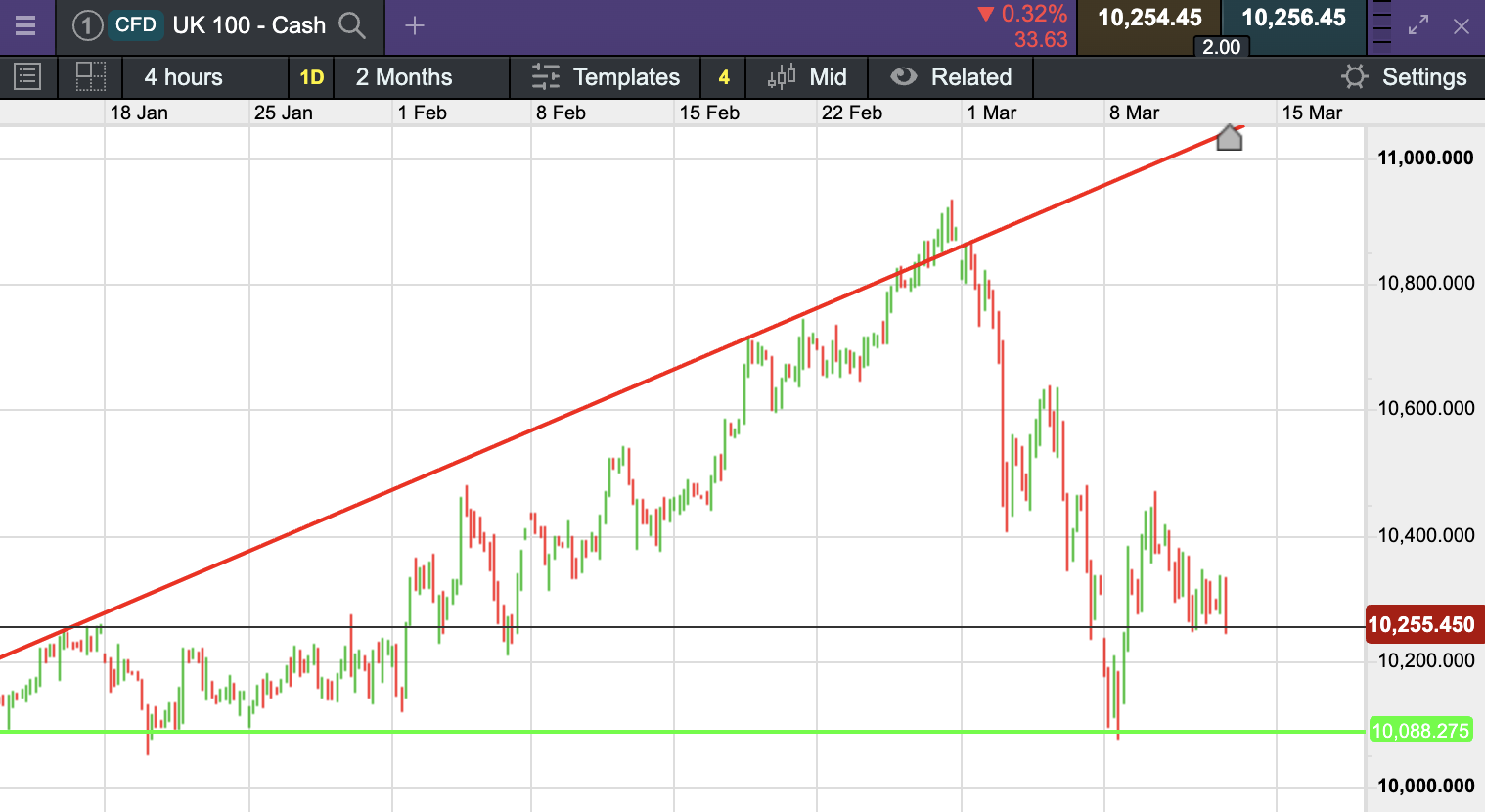Click the circled number 1 chart indicator
The height and width of the screenshot is (812, 1485).
tap(87, 25)
